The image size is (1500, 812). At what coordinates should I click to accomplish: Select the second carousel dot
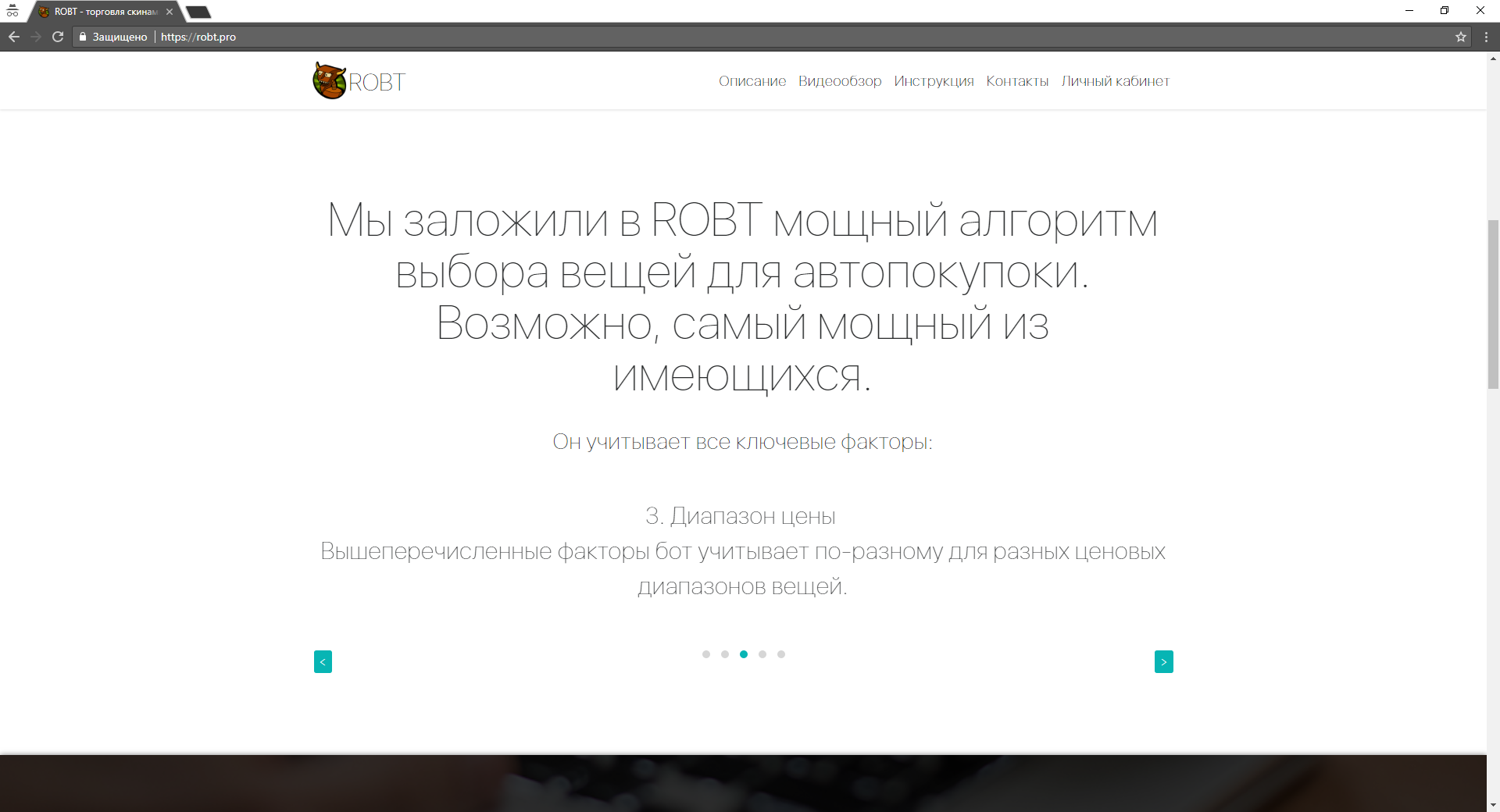725,654
